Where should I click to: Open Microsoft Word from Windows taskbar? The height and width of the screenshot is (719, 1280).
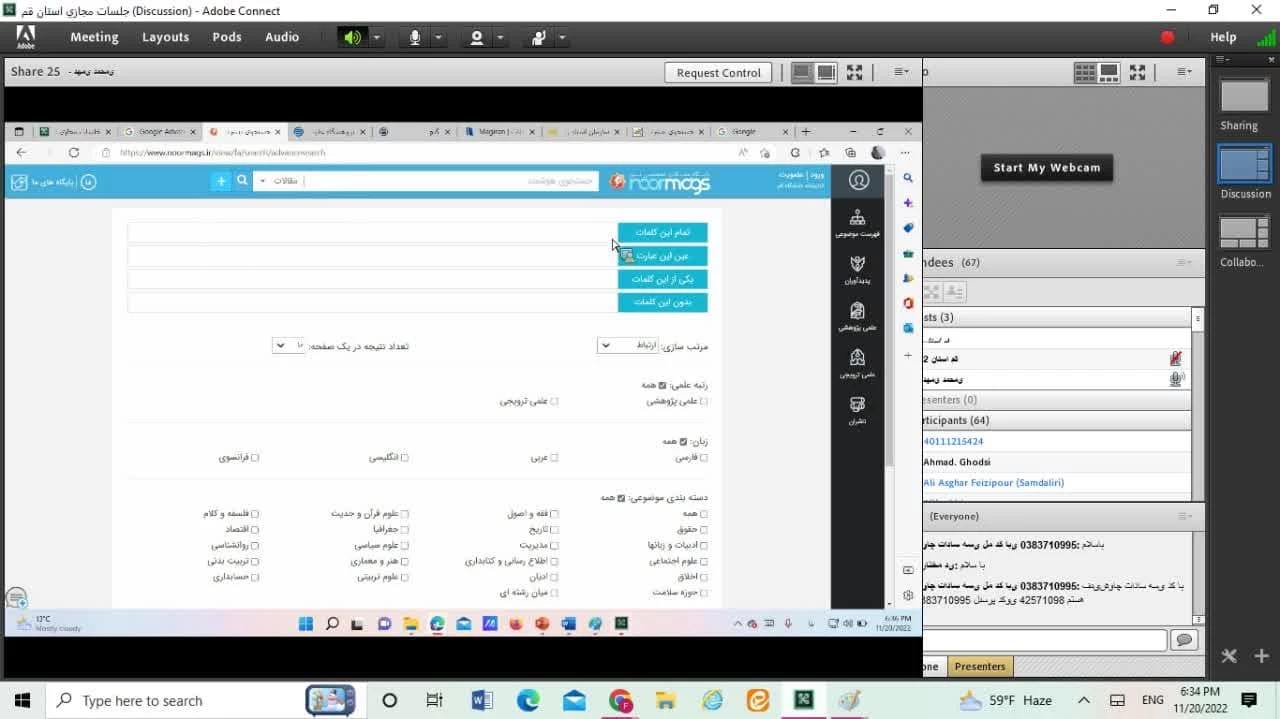tap(482, 700)
